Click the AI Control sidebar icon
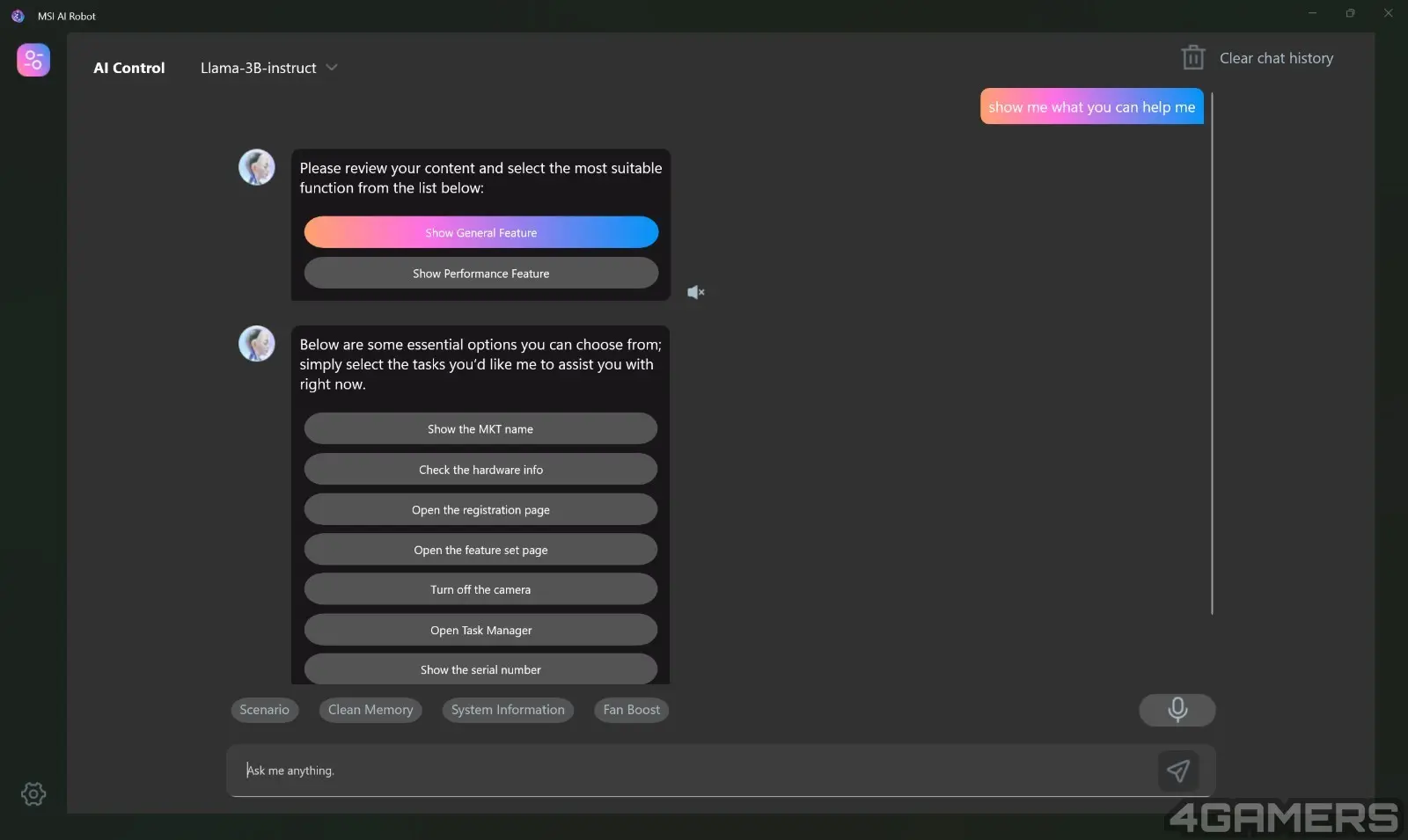Image resolution: width=1408 pixels, height=840 pixels. tap(33, 60)
